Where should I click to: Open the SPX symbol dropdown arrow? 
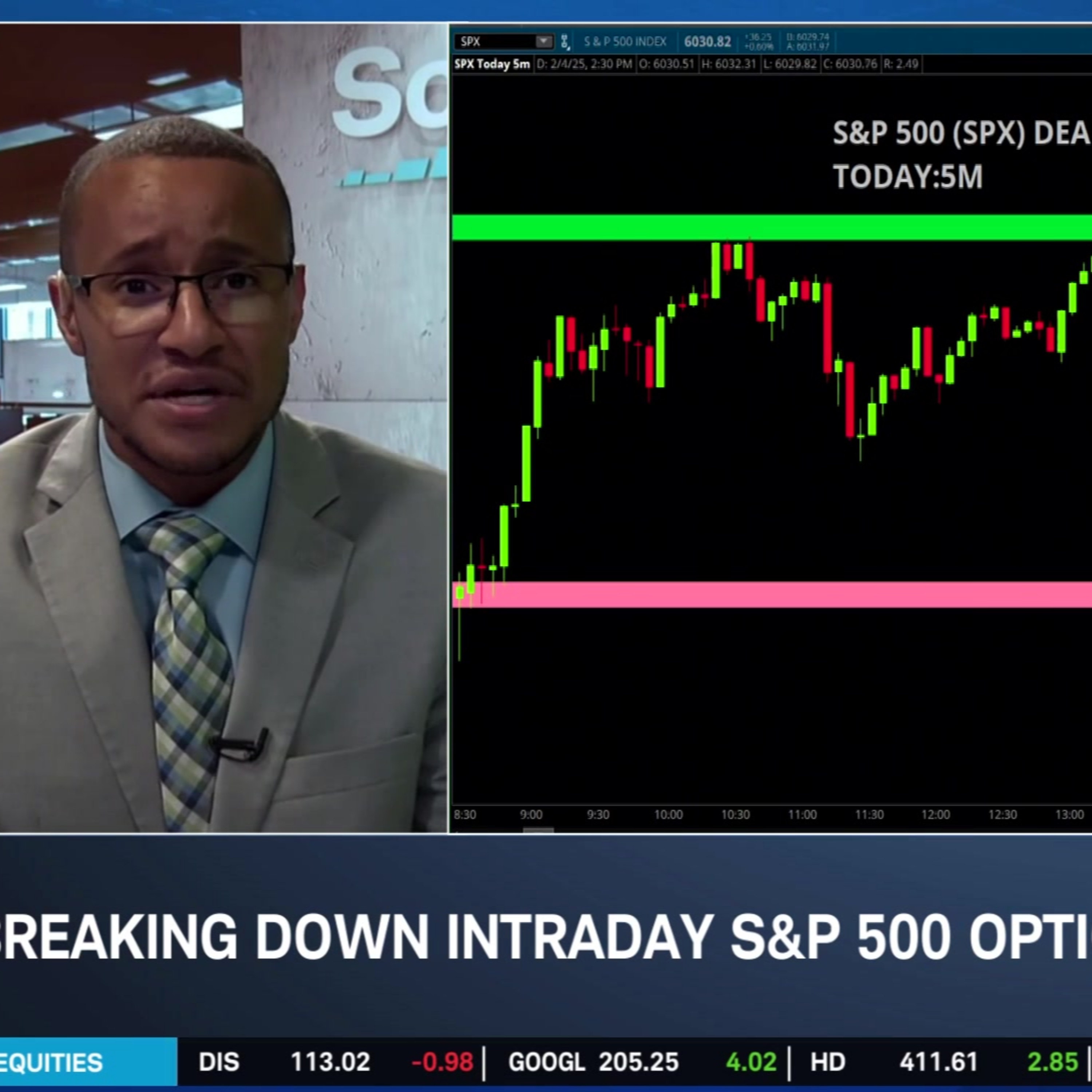pos(544,41)
